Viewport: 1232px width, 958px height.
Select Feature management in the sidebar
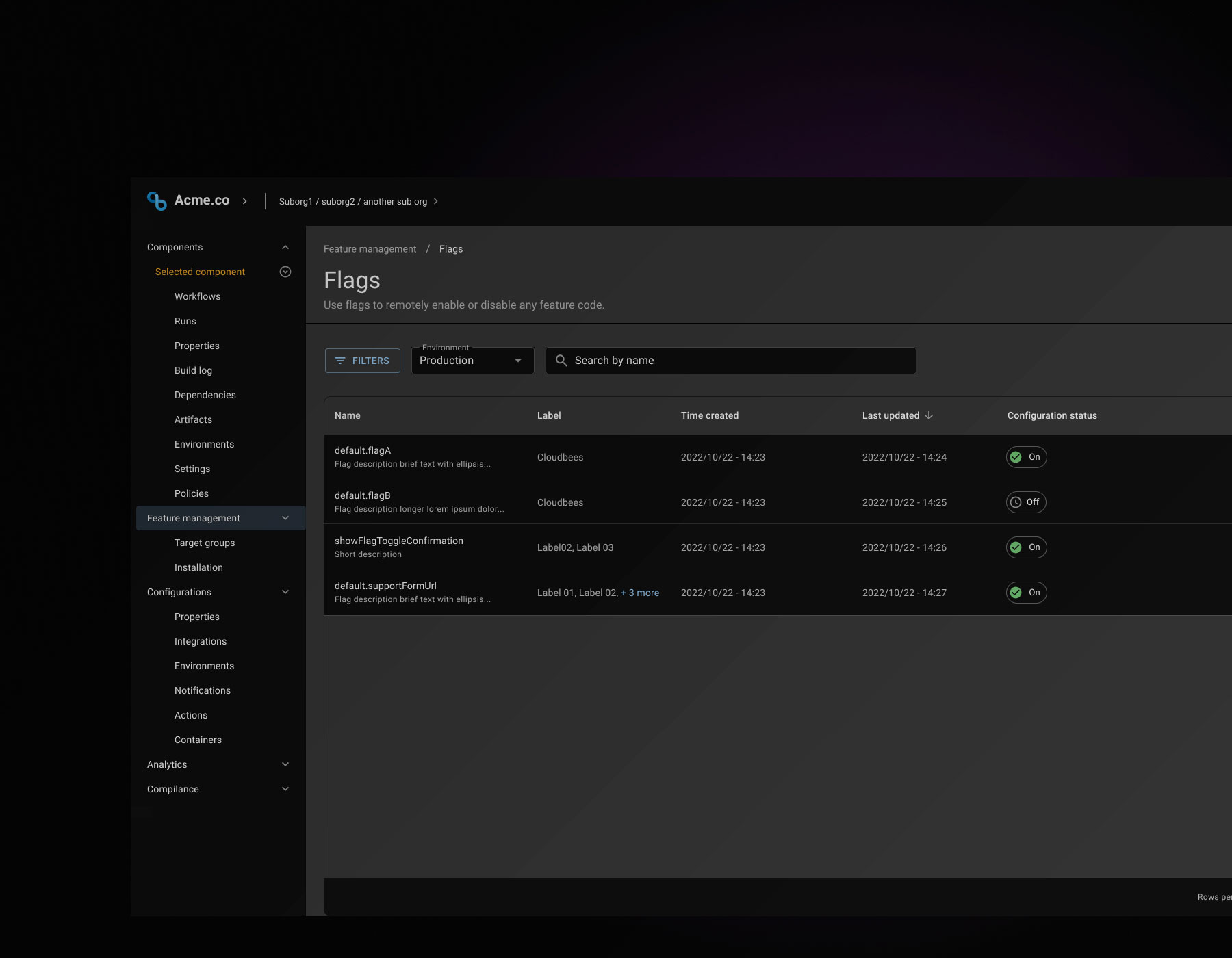point(194,518)
